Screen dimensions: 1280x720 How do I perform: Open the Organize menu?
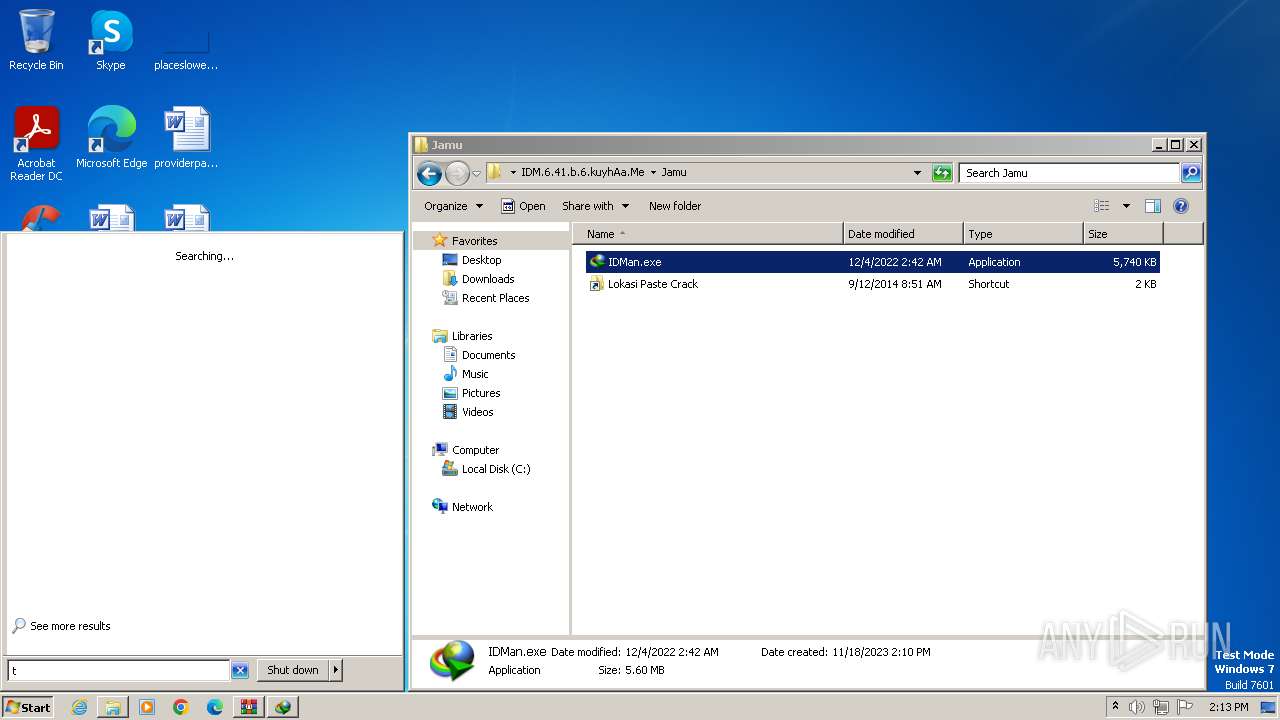tap(453, 206)
